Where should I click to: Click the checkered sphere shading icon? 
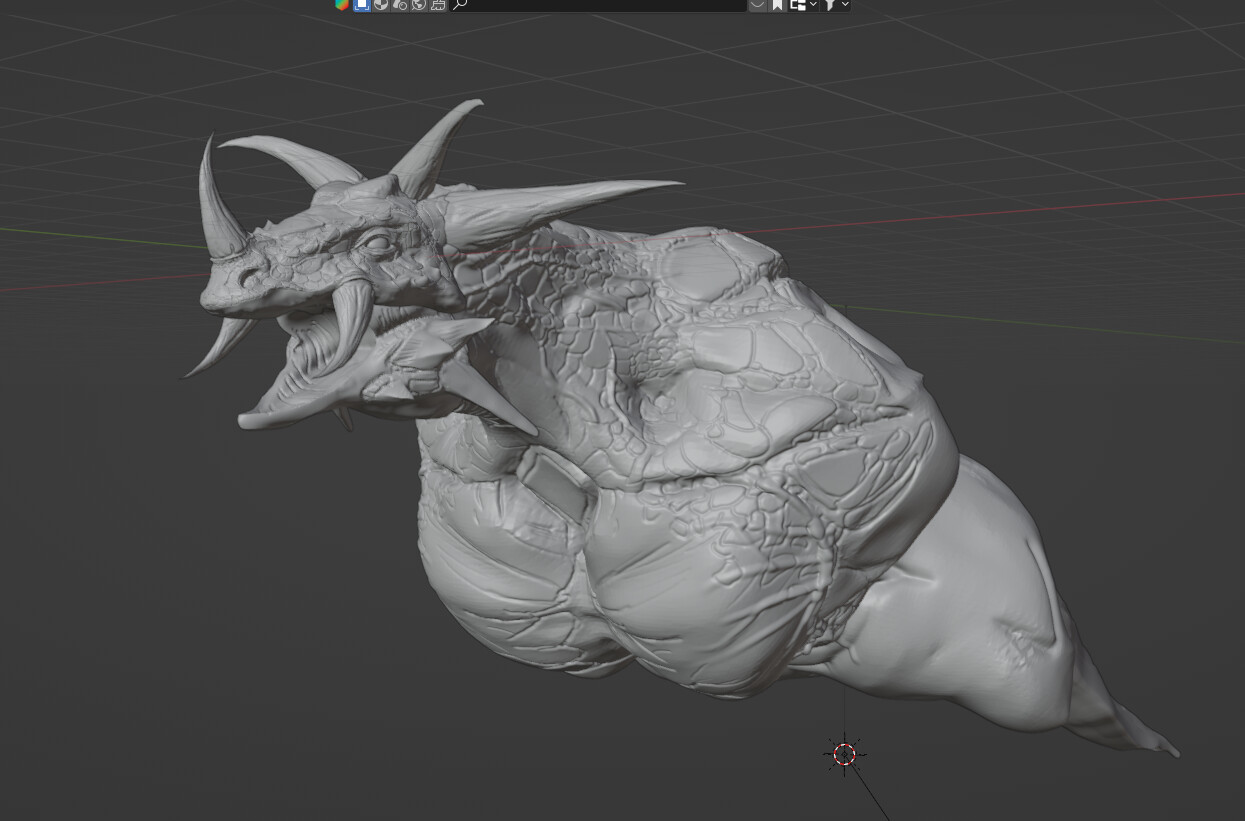pyautogui.click(x=378, y=5)
